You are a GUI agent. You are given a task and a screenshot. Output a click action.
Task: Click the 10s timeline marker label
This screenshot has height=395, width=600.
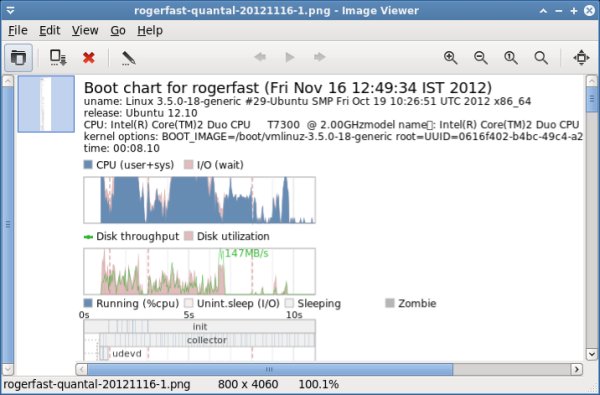(294, 315)
